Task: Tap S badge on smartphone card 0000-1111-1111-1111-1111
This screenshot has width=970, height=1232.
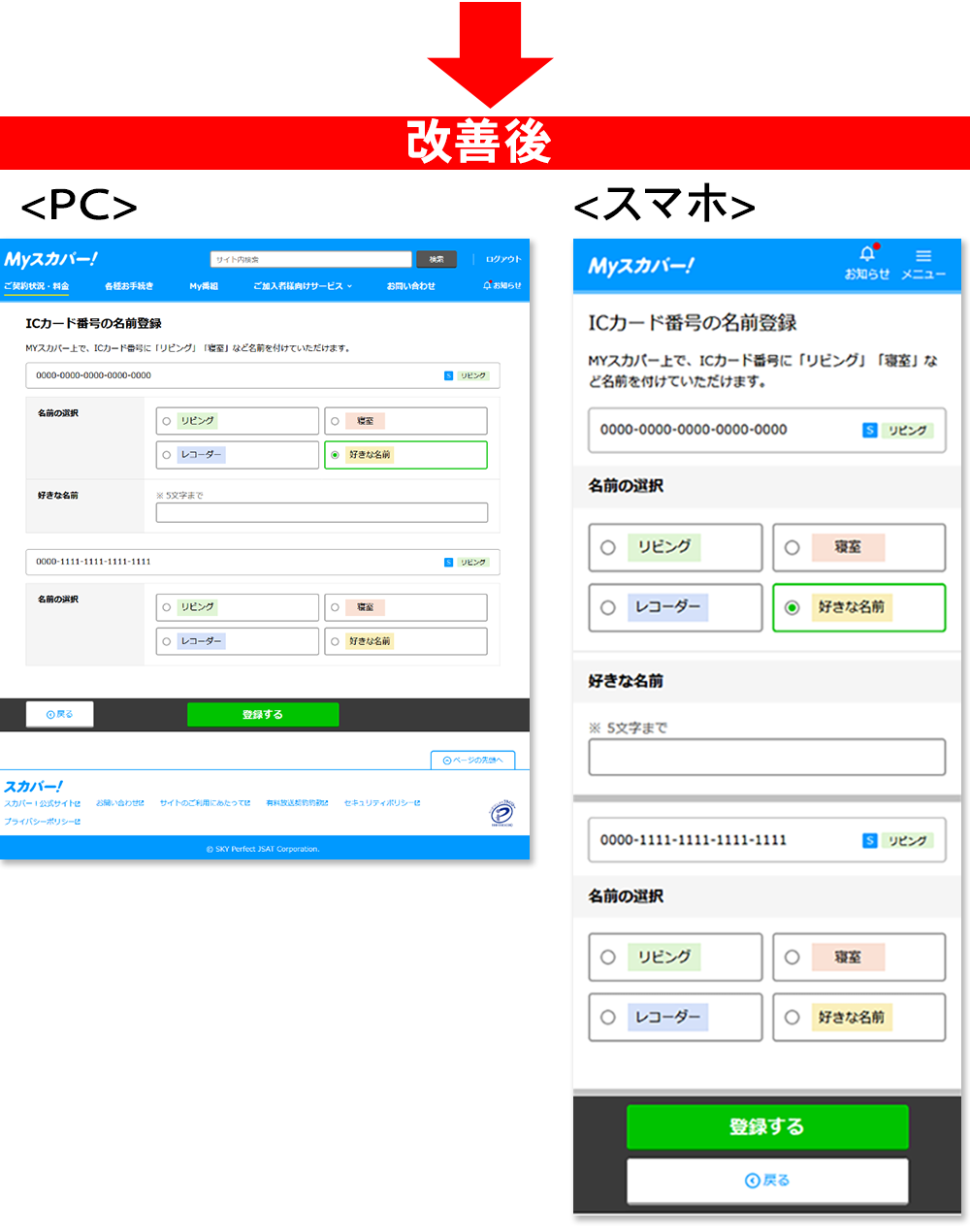Action: click(870, 840)
